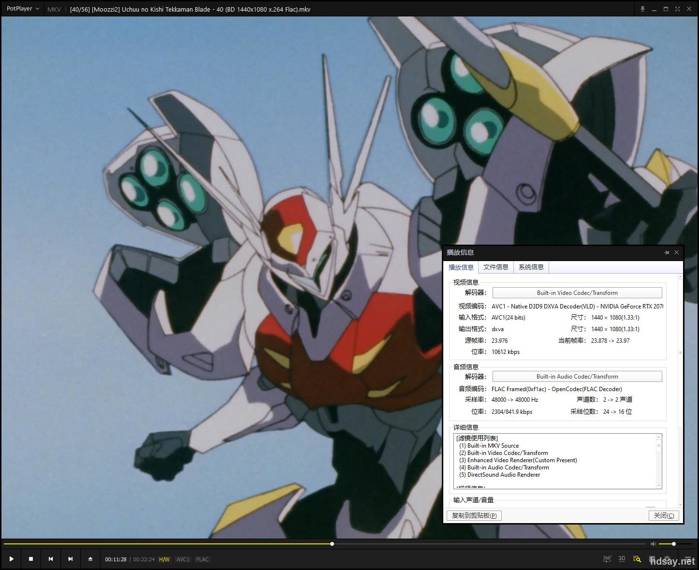
Task: Click the 360 video icon in bottom bar
Action: coord(607,559)
